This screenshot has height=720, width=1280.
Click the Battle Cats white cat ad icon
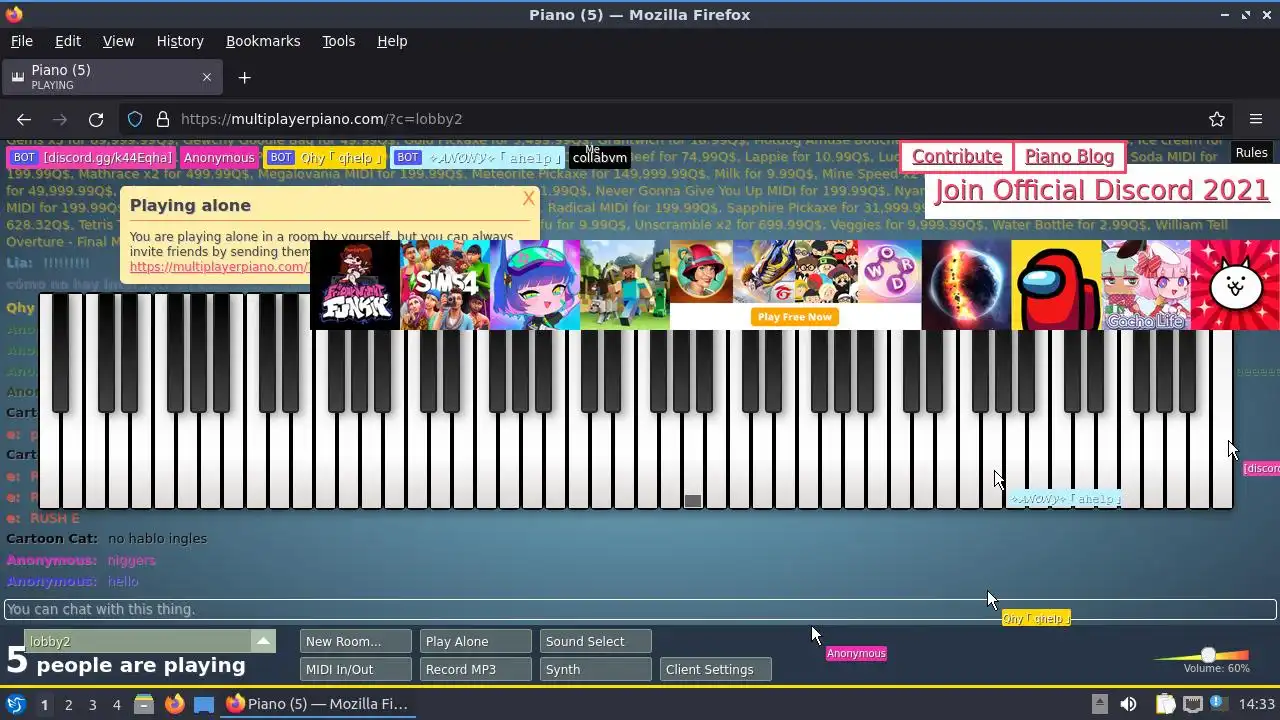point(1236,285)
